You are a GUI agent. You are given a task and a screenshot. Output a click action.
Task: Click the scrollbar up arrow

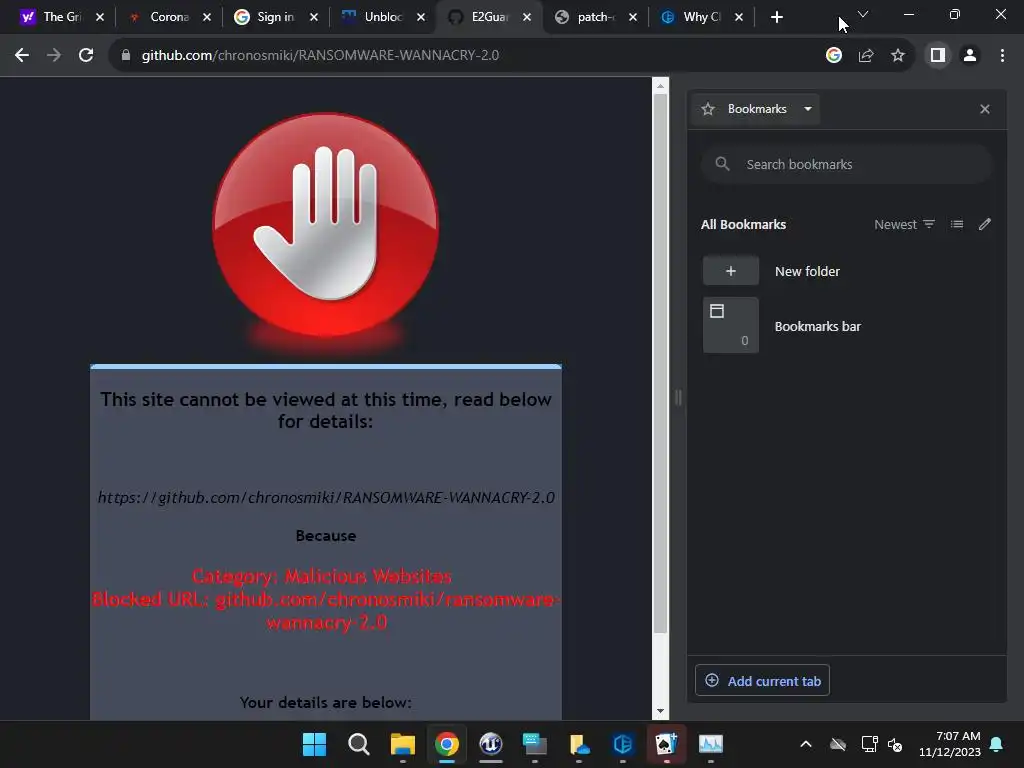click(x=660, y=86)
